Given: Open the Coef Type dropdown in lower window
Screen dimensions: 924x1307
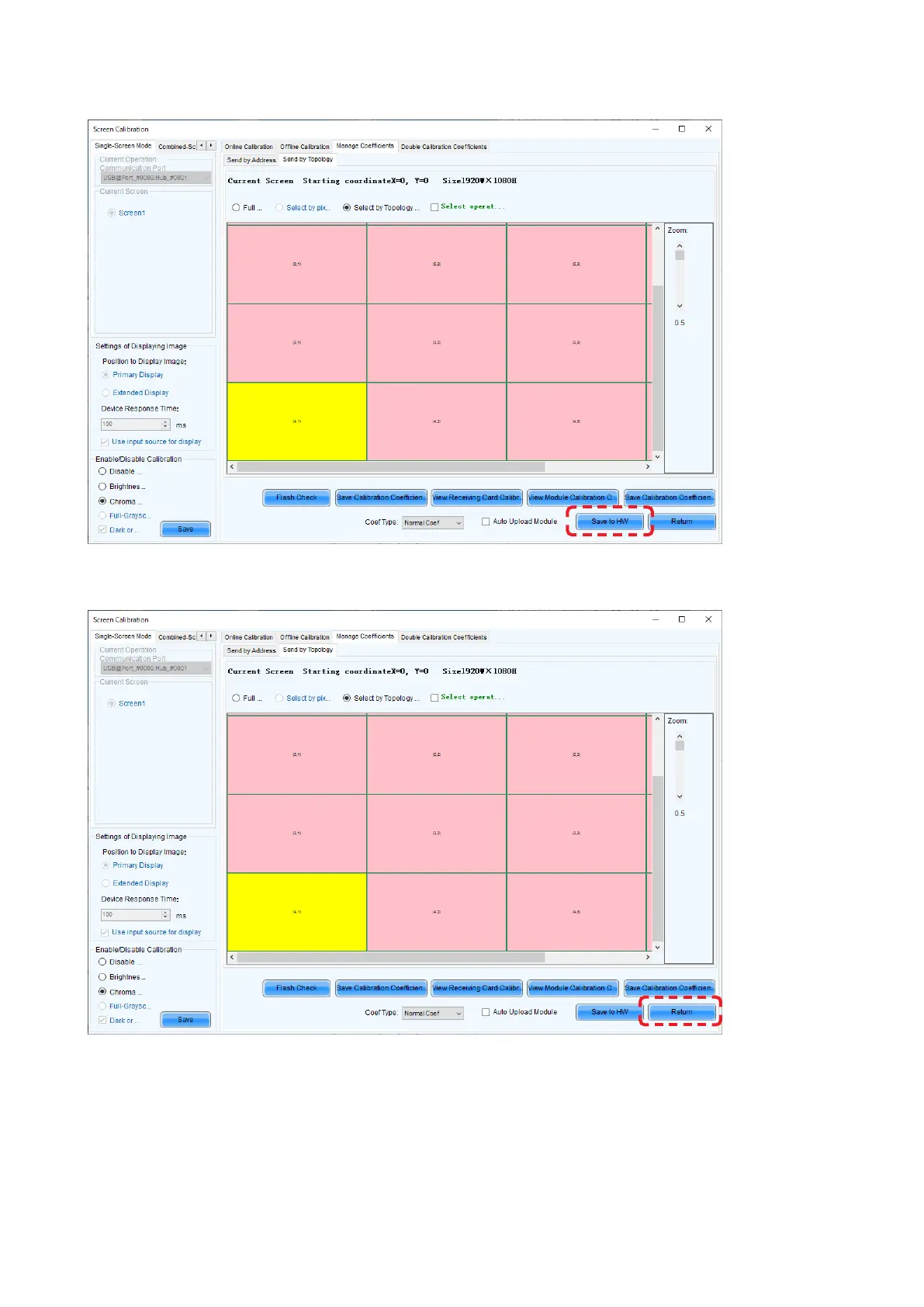Looking at the screenshot, I should [432, 1013].
